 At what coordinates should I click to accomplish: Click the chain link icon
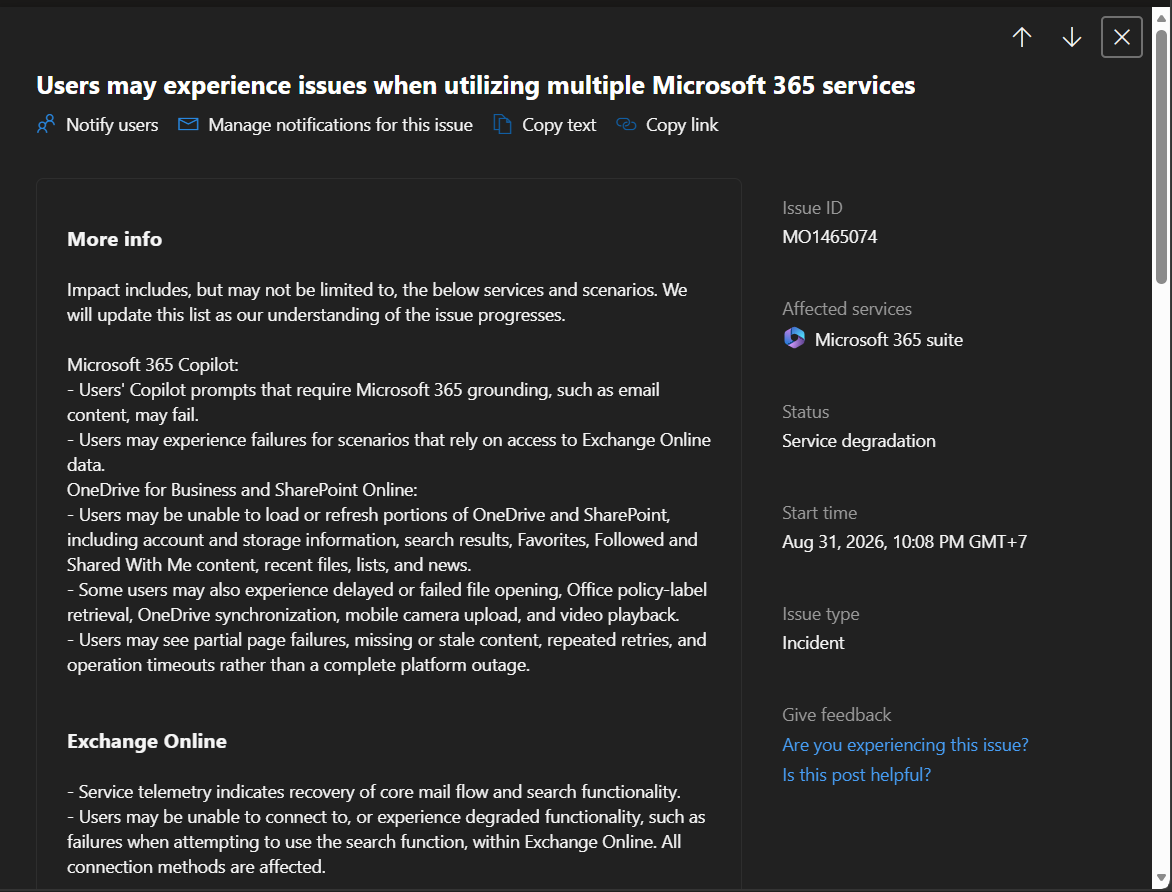(626, 124)
